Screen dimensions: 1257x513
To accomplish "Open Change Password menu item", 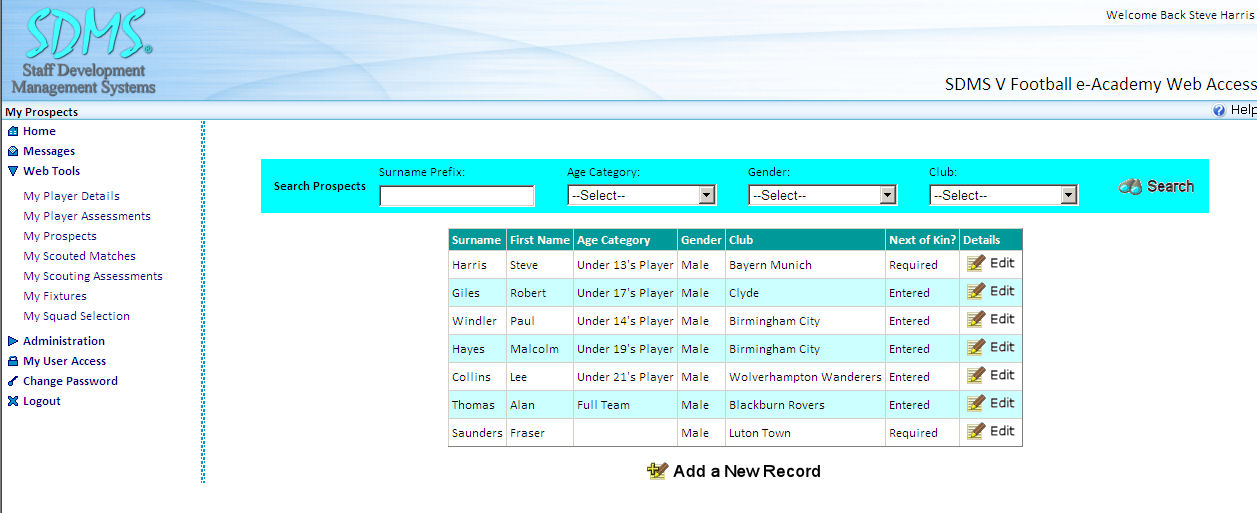I will [x=70, y=381].
